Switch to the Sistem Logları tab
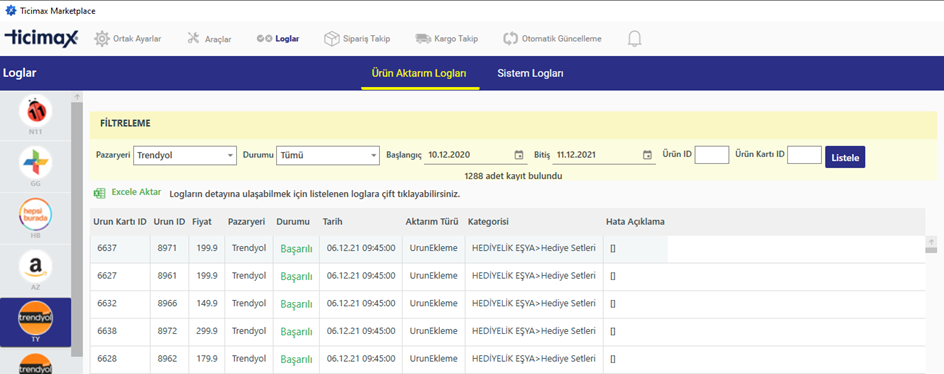 point(530,73)
